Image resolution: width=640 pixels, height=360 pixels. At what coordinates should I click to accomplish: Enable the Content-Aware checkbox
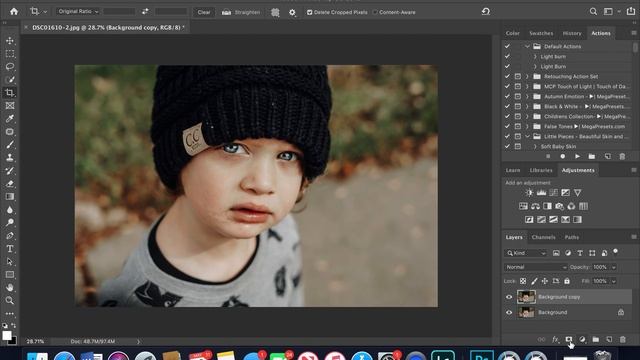pos(375,12)
